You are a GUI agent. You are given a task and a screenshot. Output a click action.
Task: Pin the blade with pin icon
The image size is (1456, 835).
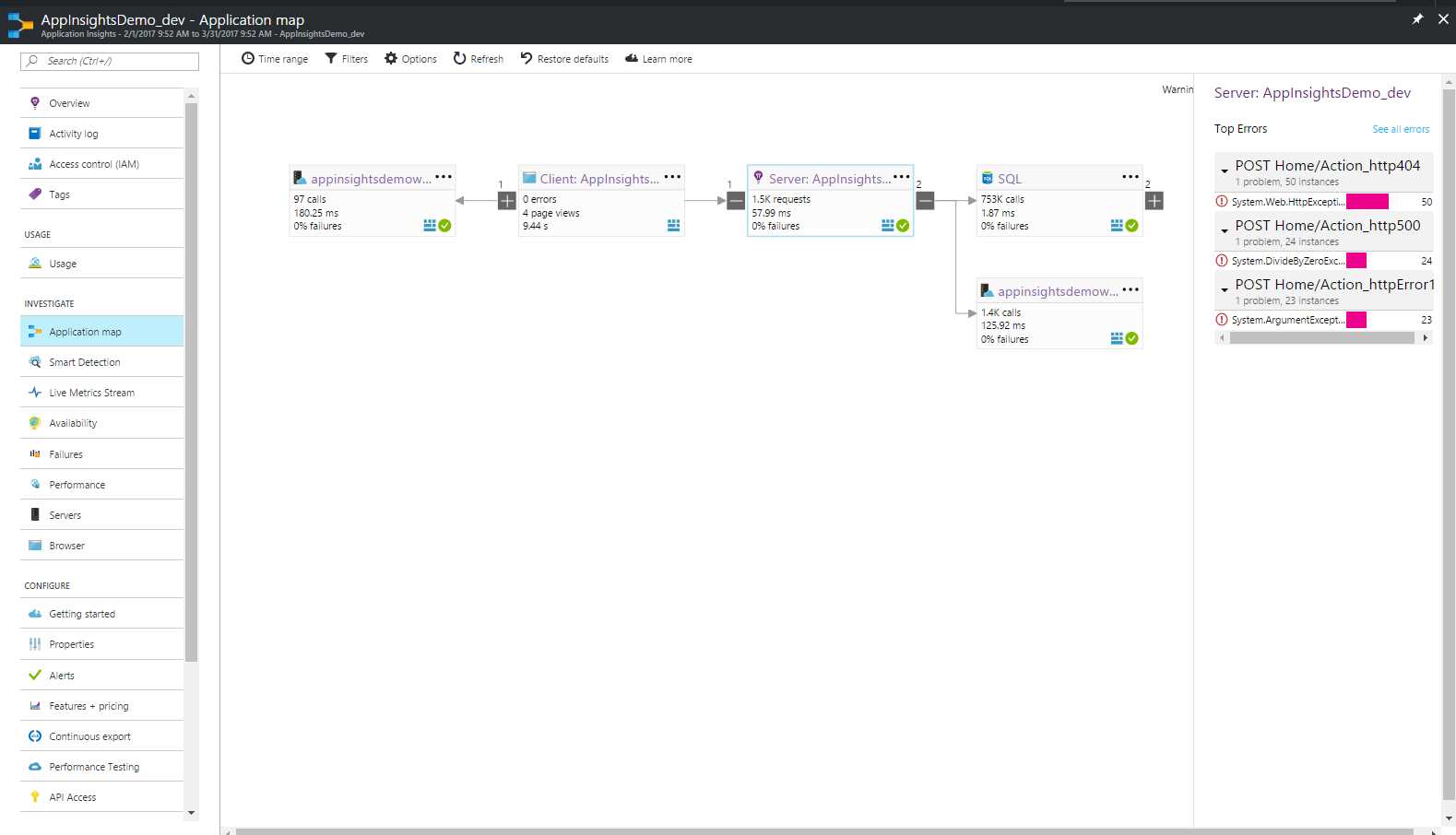pos(1417,19)
